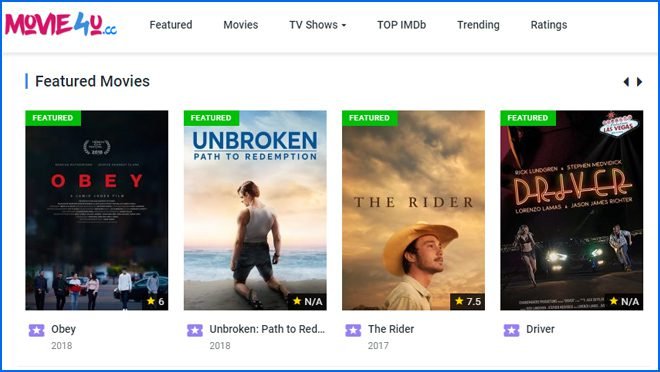Open the Ratings page
The image size is (660, 372).
point(549,25)
